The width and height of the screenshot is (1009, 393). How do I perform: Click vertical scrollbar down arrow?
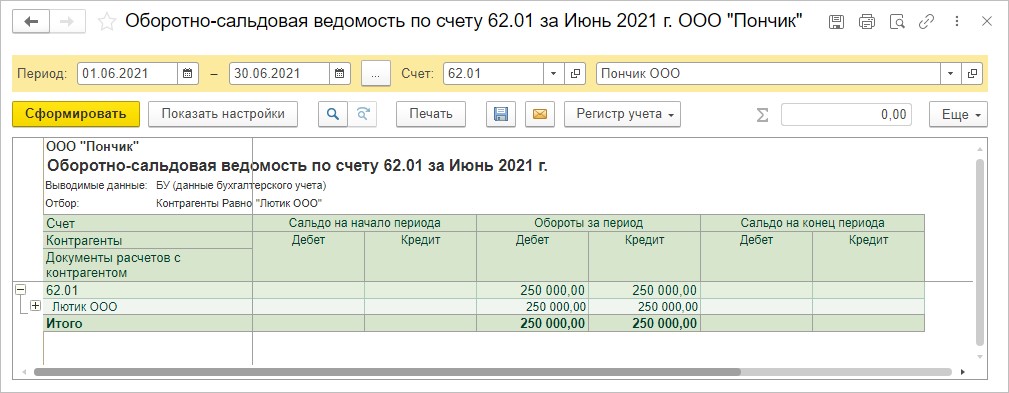[981, 356]
